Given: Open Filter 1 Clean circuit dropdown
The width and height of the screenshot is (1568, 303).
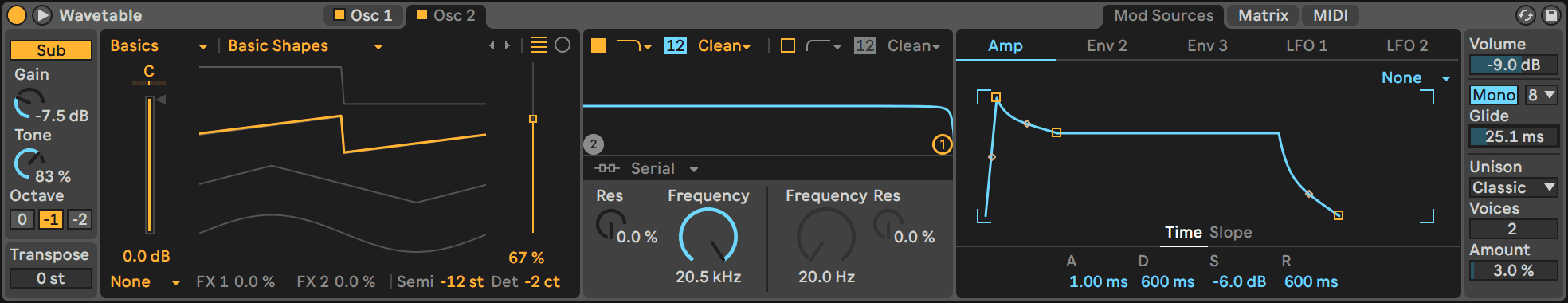Looking at the screenshot, I should [x=724, y=45].
